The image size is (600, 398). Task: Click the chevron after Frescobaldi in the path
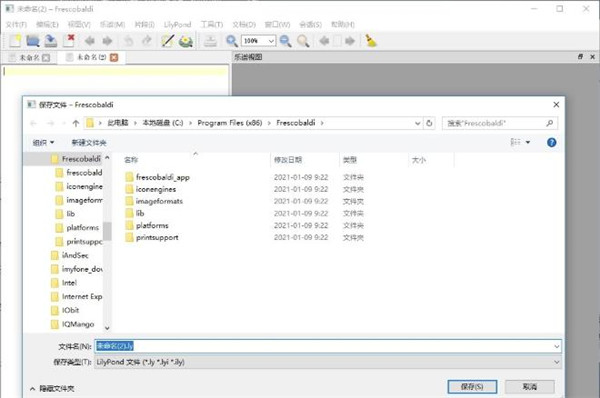pyautogui.click(x=322, y=123)
